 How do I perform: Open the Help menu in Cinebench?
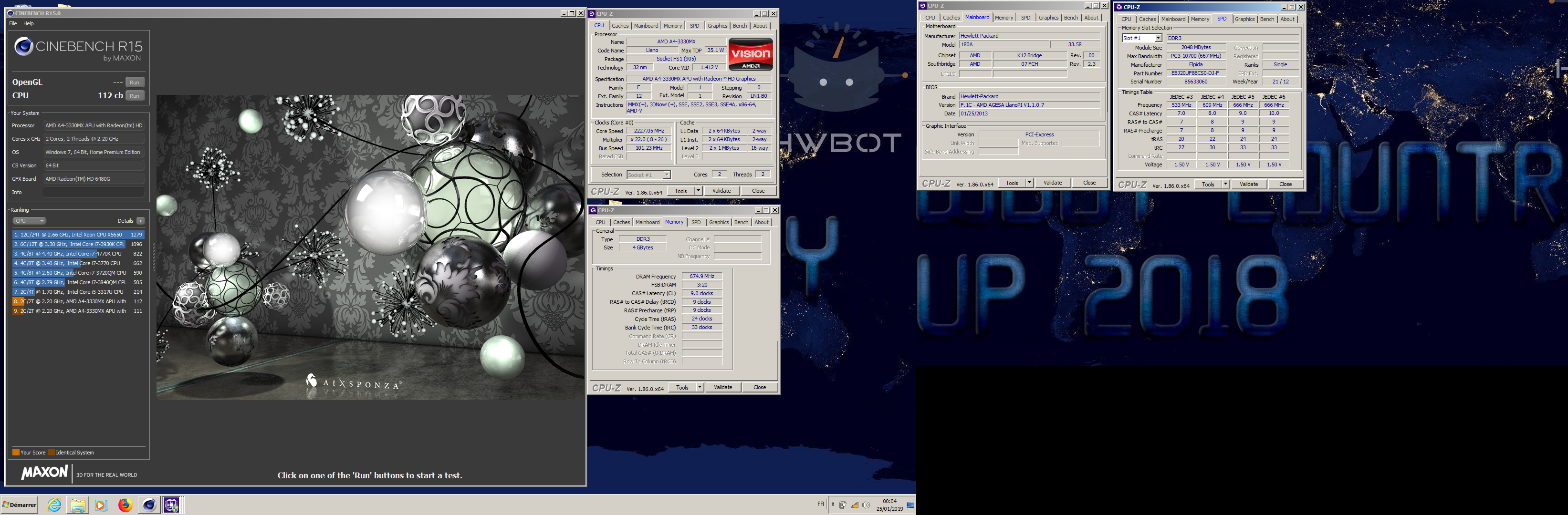point(28,24)
